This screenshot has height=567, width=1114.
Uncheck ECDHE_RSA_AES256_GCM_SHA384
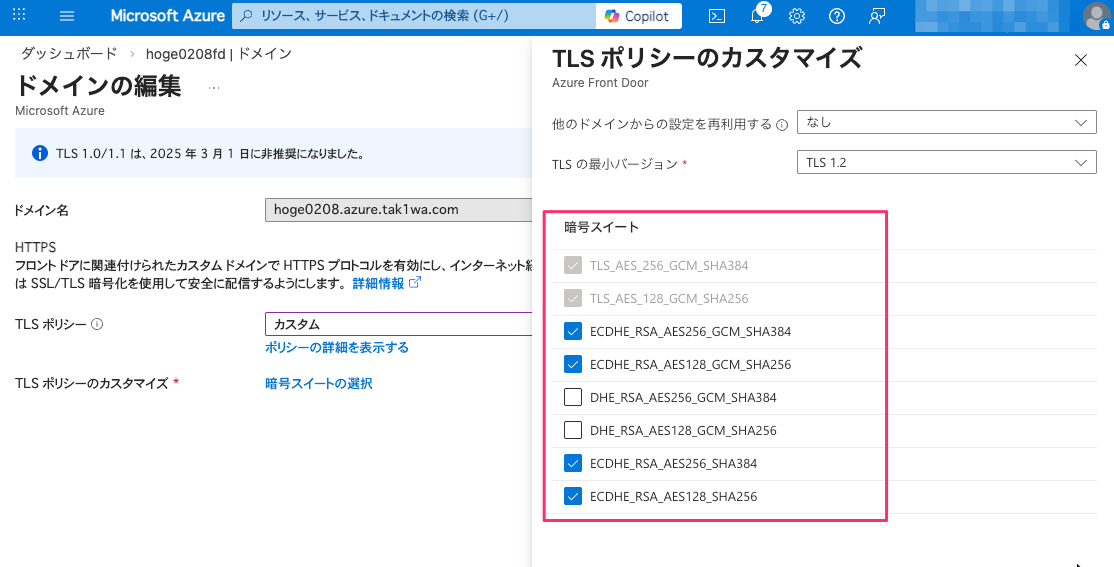pyautogui.click(x=573, y=332)
